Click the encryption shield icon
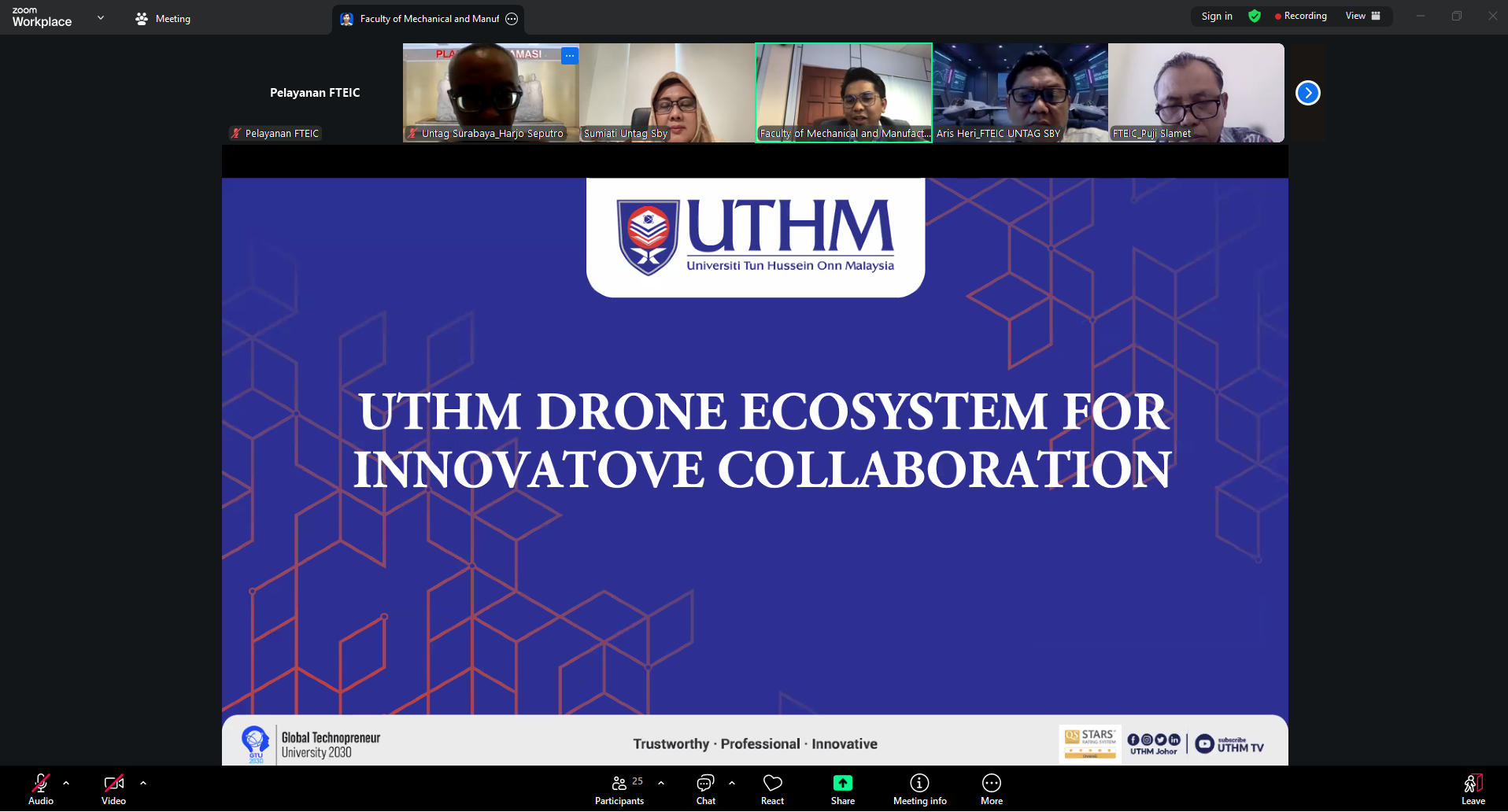 [x=1255, y=17]
